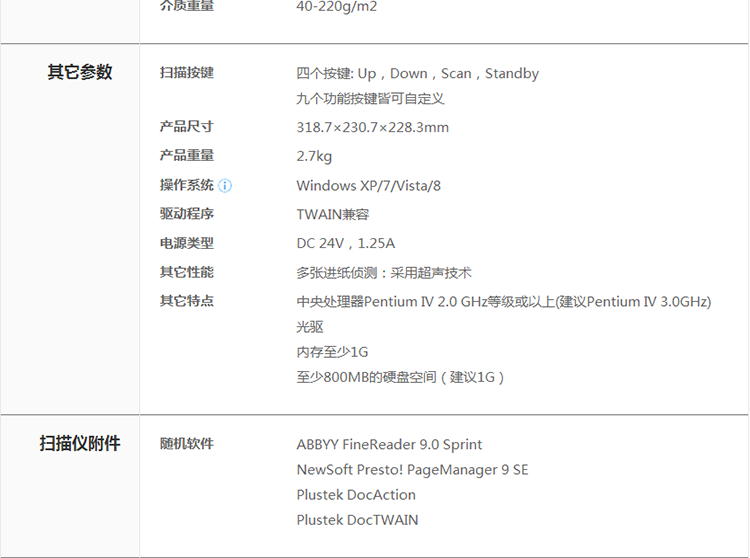750x558 pixels.
Task: Click text 四个按键: Up，Down，Scan，Standby
Action: pos(418,74)
